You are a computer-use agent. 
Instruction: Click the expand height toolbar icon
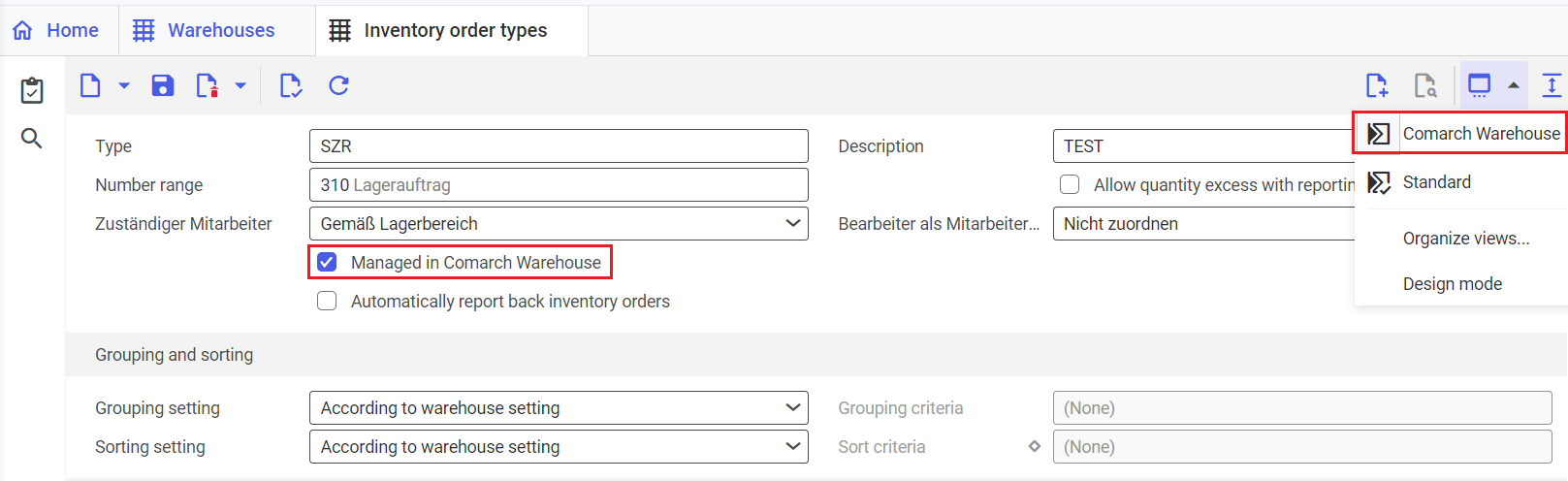1552,85
